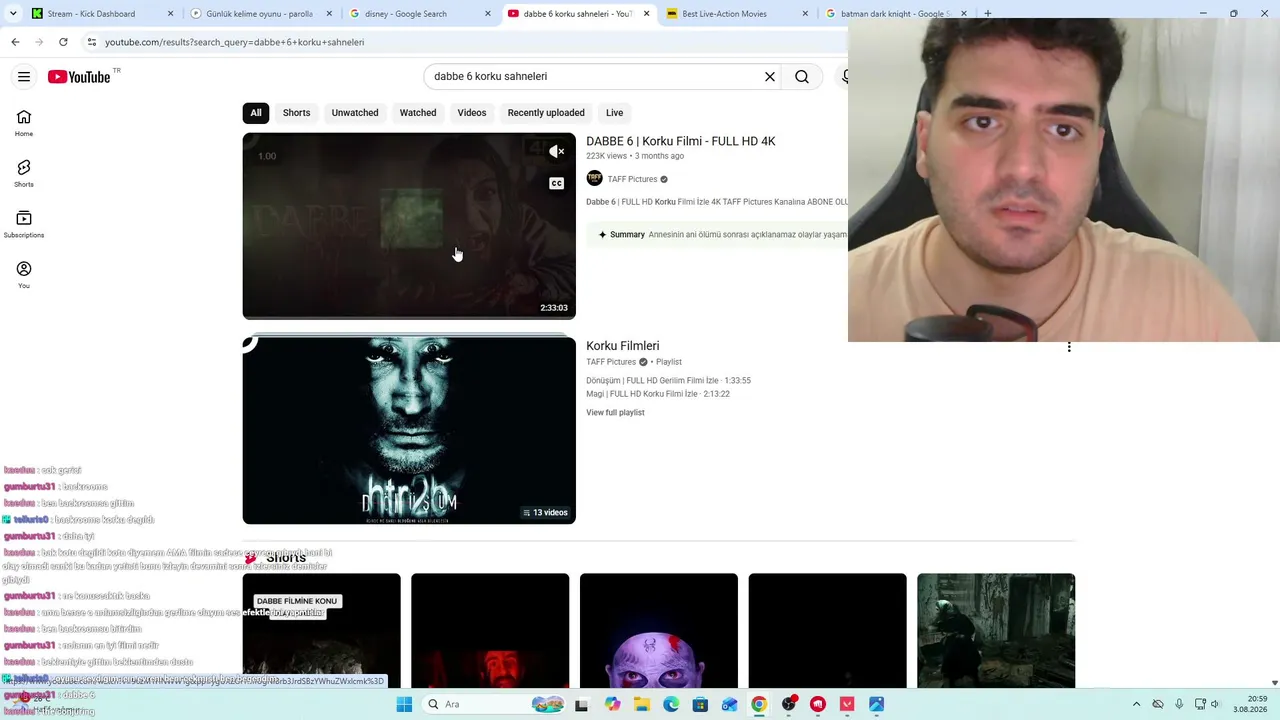
Task: Filter results by Watched
Action: click(418, 113)
